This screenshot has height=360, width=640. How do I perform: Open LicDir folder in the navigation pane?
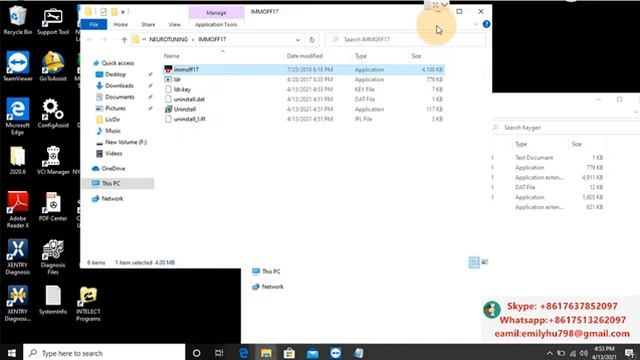(x=108, y=120)
